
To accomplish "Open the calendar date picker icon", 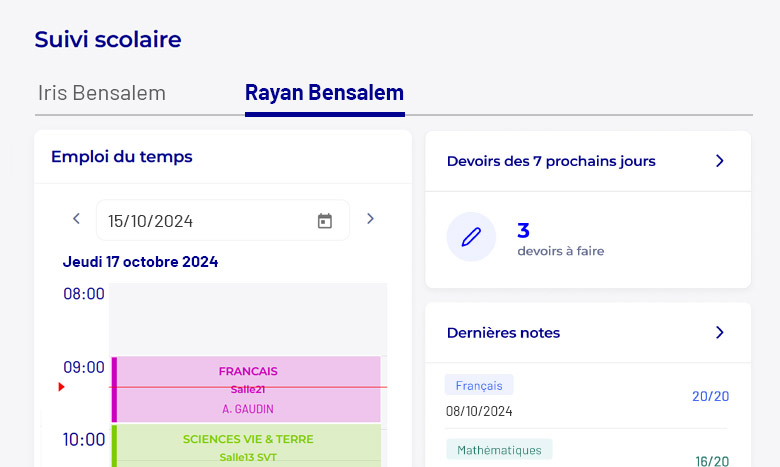I will [325, 221].
